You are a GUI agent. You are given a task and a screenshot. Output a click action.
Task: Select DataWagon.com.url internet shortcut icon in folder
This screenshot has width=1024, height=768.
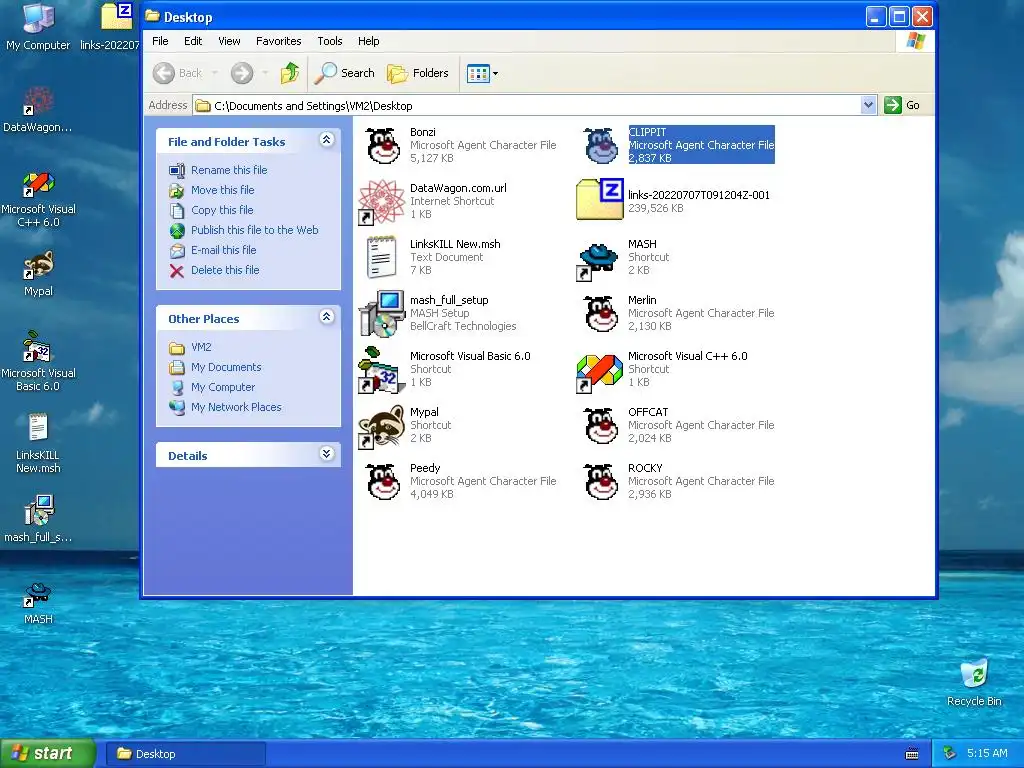pos(383,202)
